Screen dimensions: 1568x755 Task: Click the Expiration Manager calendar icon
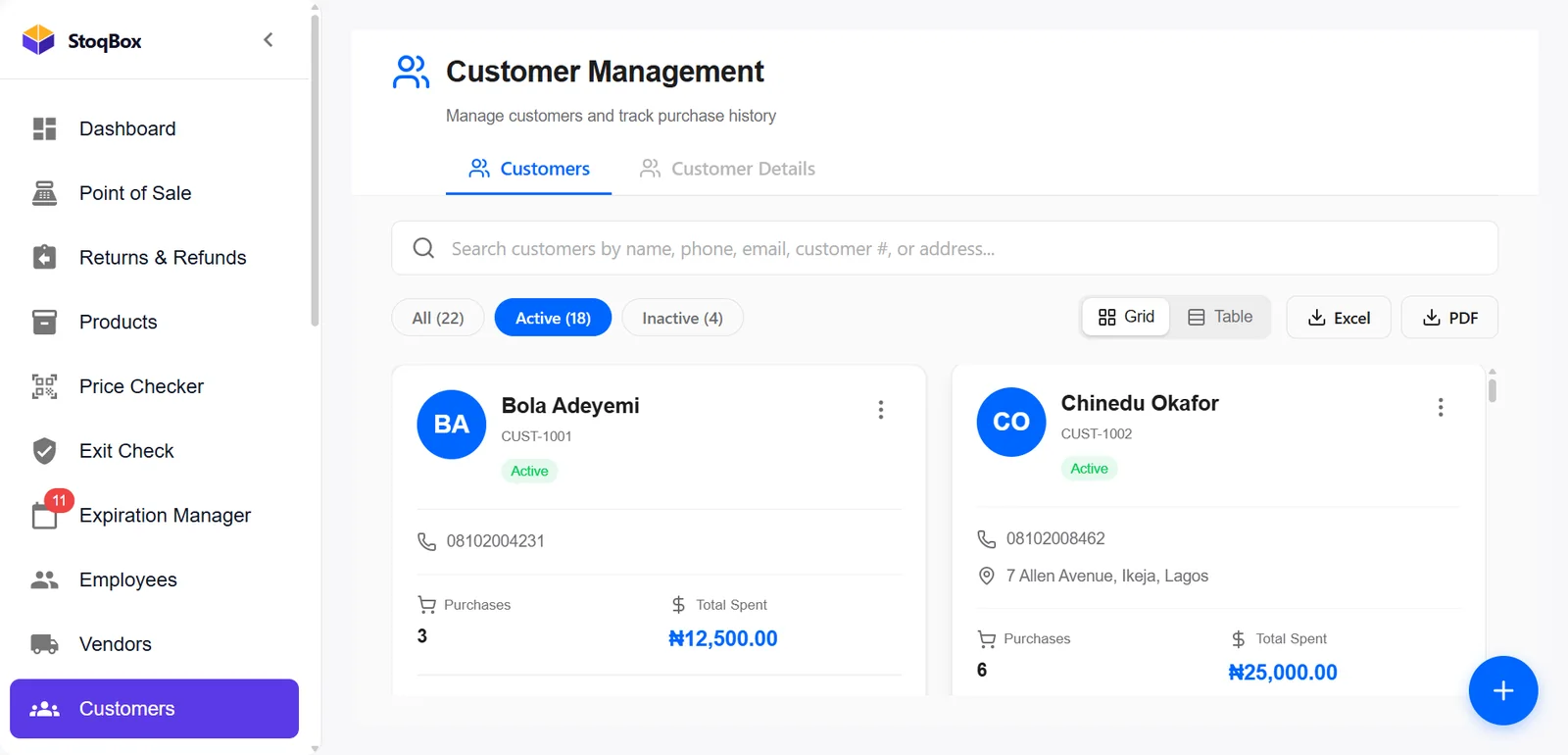pyautogui.click(x=44, y=516)
